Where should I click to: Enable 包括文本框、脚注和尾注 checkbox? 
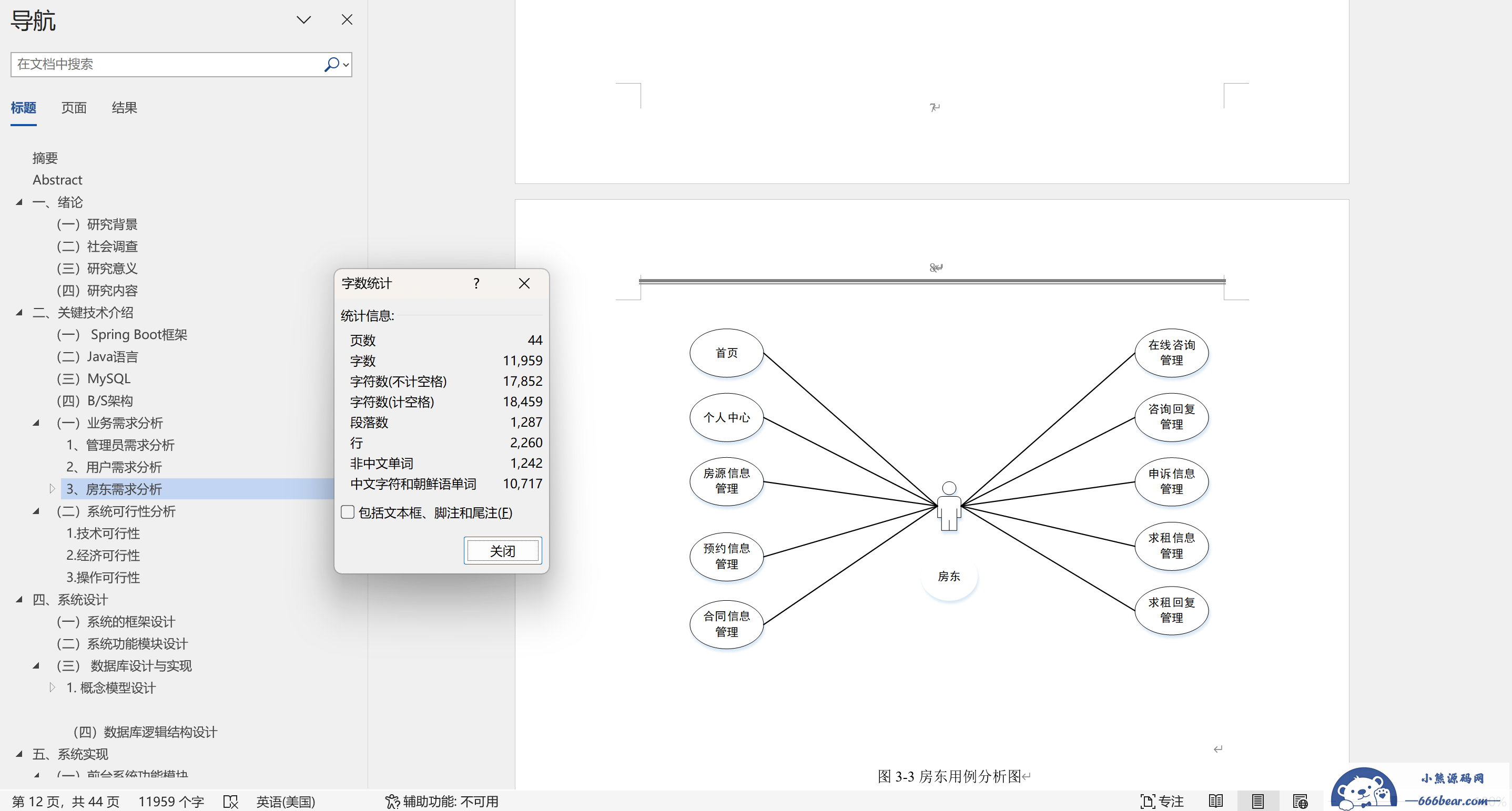(348, 512)
